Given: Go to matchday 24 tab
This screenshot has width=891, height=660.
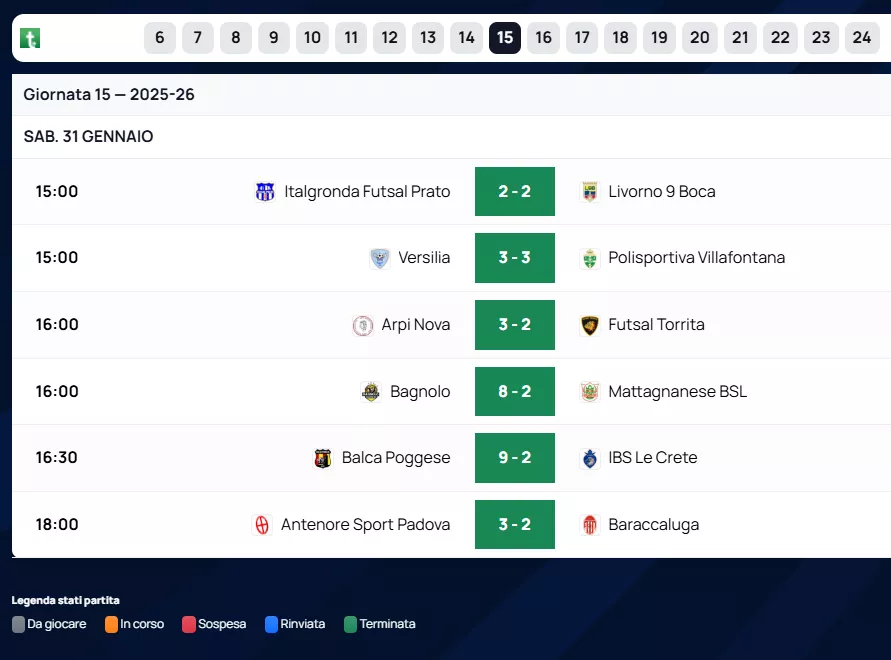Looking at the screenshot, I should pos(861,38).
